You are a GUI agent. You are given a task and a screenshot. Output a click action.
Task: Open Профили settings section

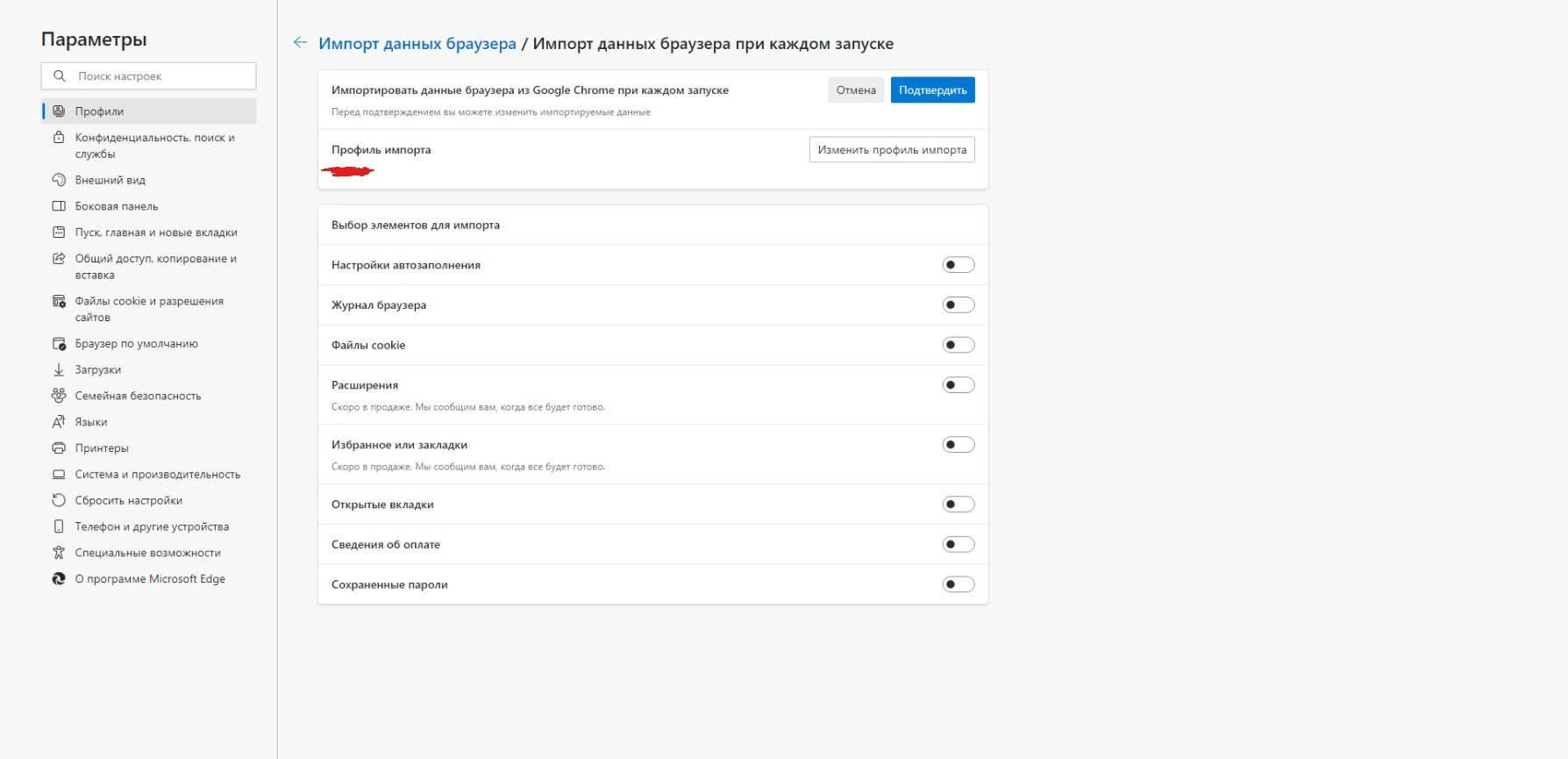pos(149,111)
